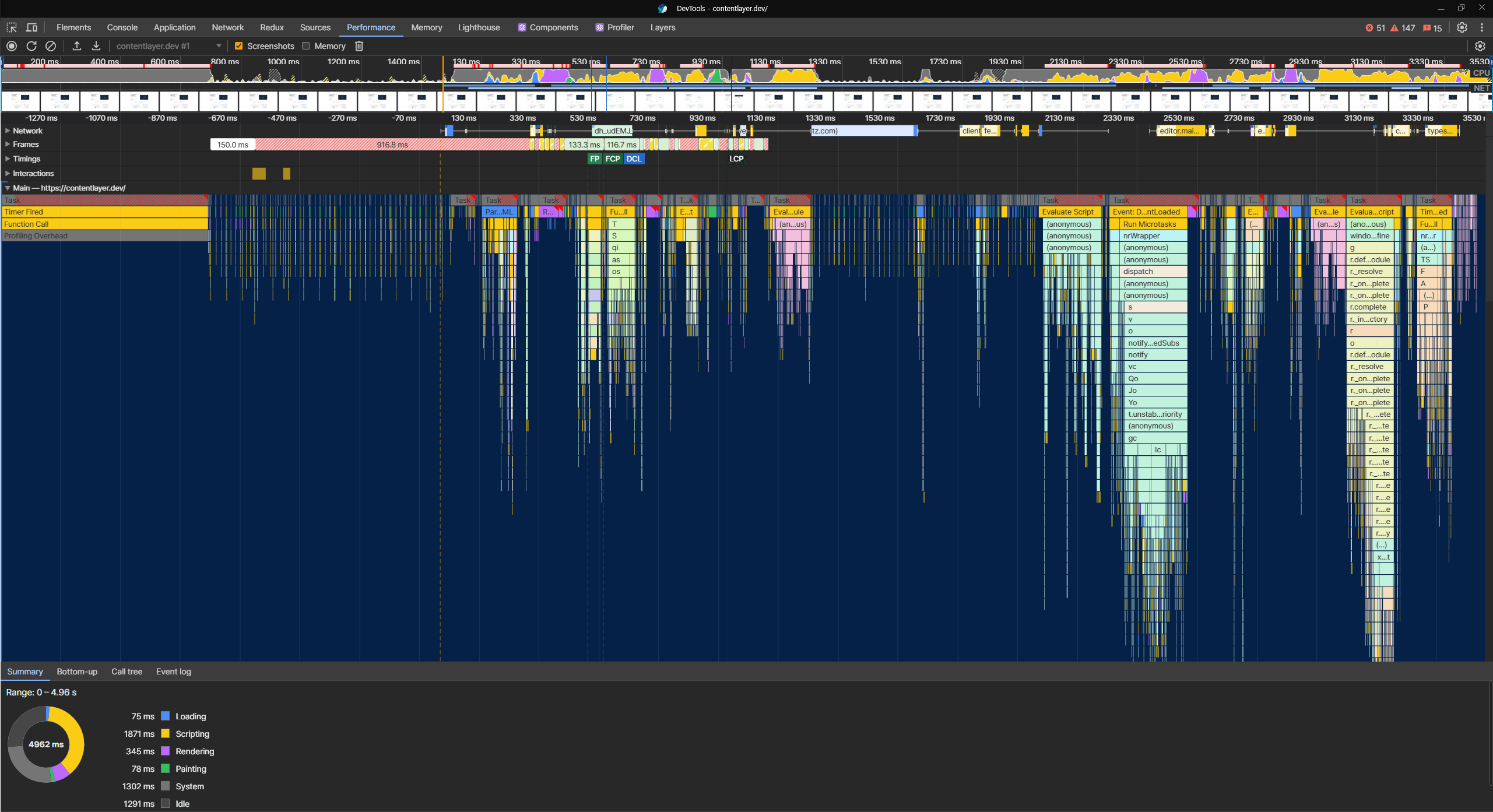Click the reload and record icon
Image resolution: width=1493 pixels, height=812 pixels.
tap(31, 46)
